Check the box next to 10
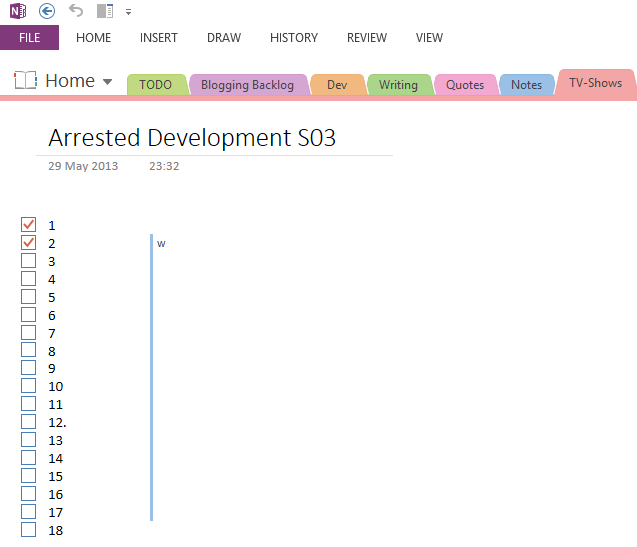The width and height of the screenshot is (637, 547). 28,386
